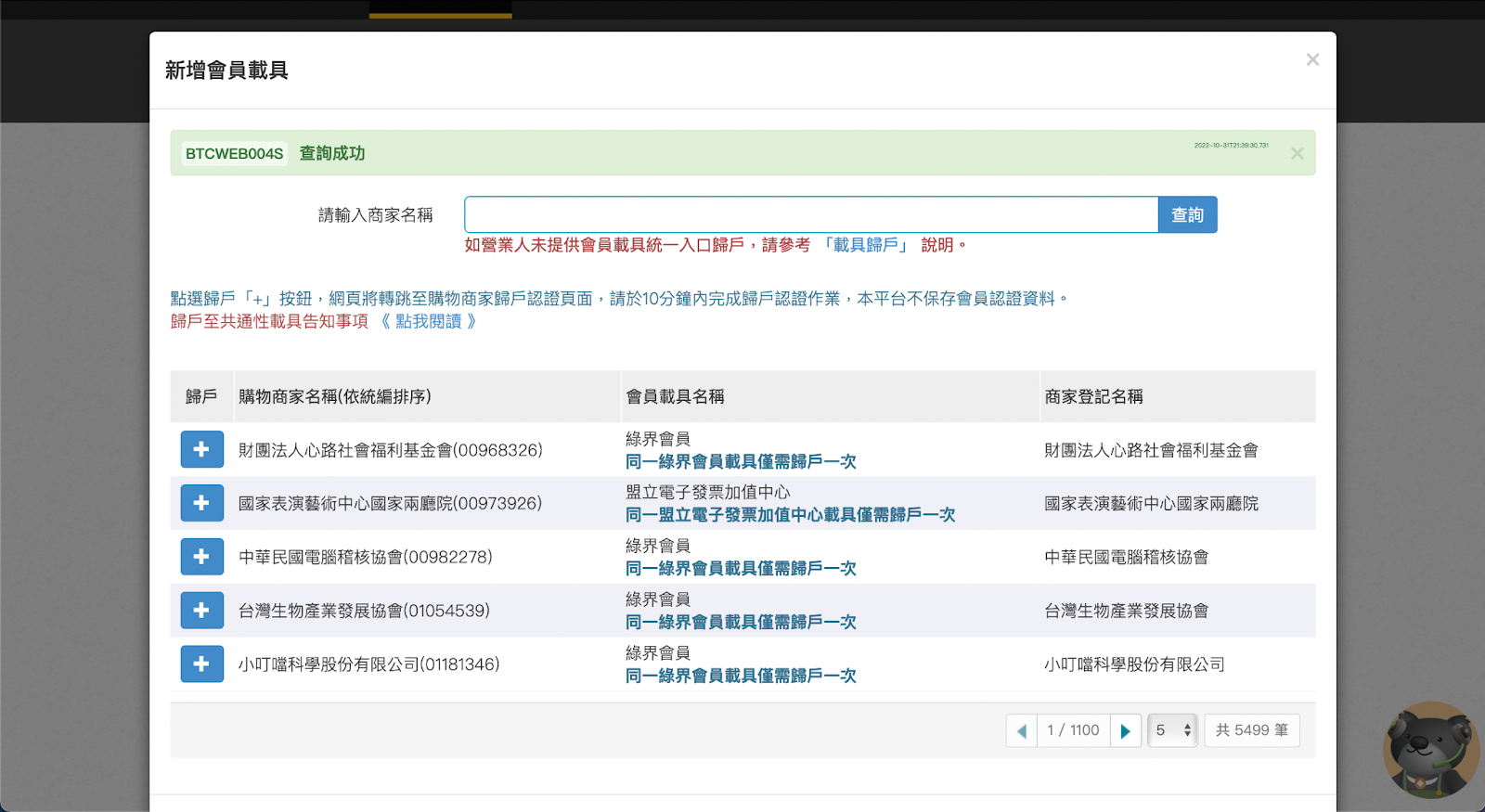Click the total count 共 5499 筆

click(x=1252, y=730)
